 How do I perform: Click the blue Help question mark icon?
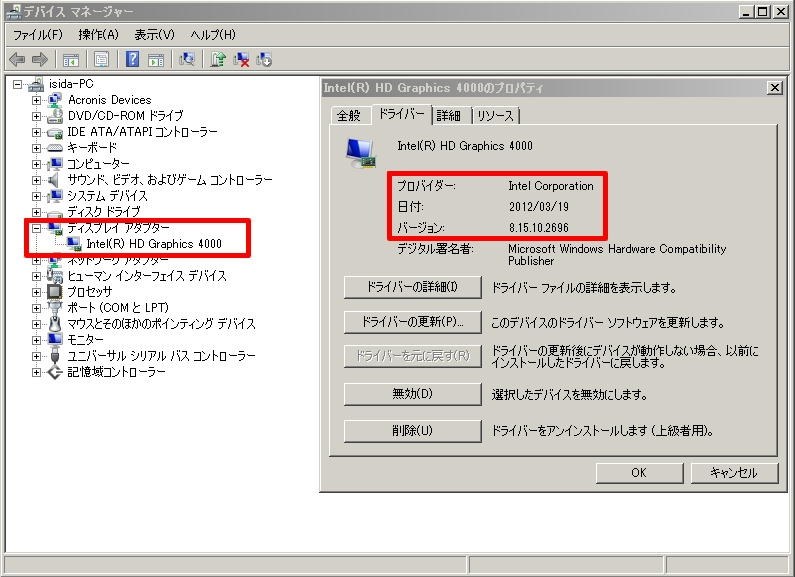click(x=132, y=59)
